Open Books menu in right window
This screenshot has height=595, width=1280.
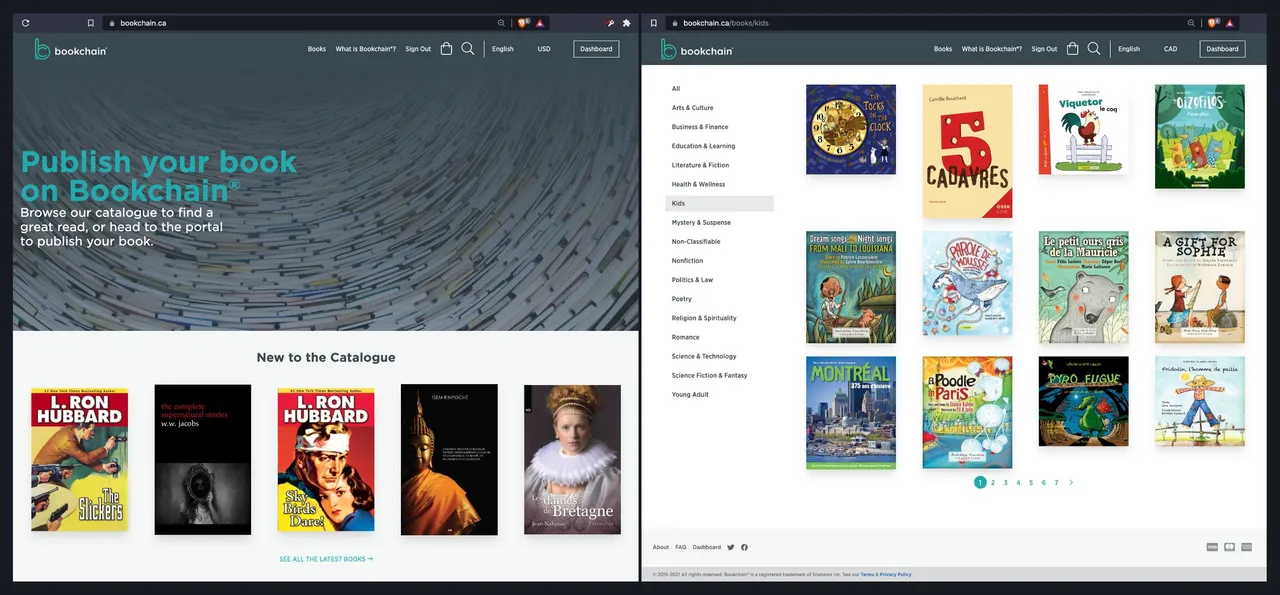point(943,49)
